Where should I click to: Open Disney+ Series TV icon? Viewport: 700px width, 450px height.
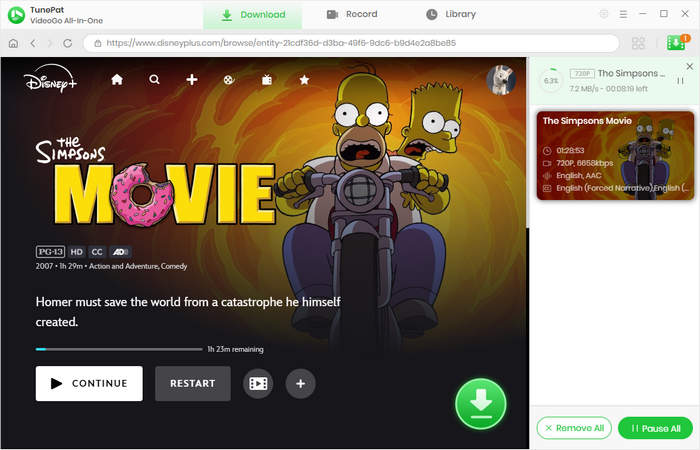pyautogui.click(x=267, y=79)
